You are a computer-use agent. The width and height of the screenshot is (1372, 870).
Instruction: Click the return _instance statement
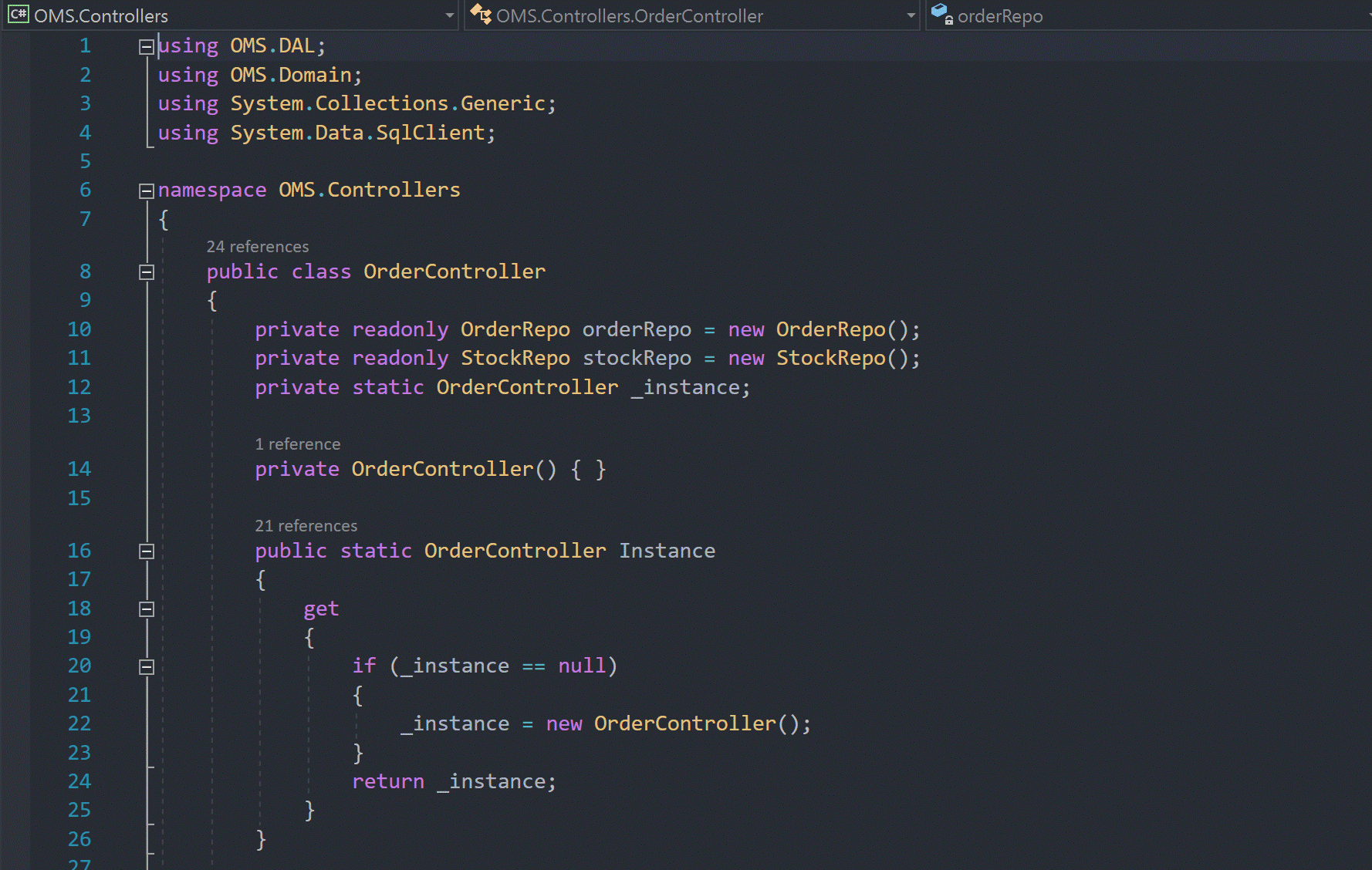(x=454, y=781)
